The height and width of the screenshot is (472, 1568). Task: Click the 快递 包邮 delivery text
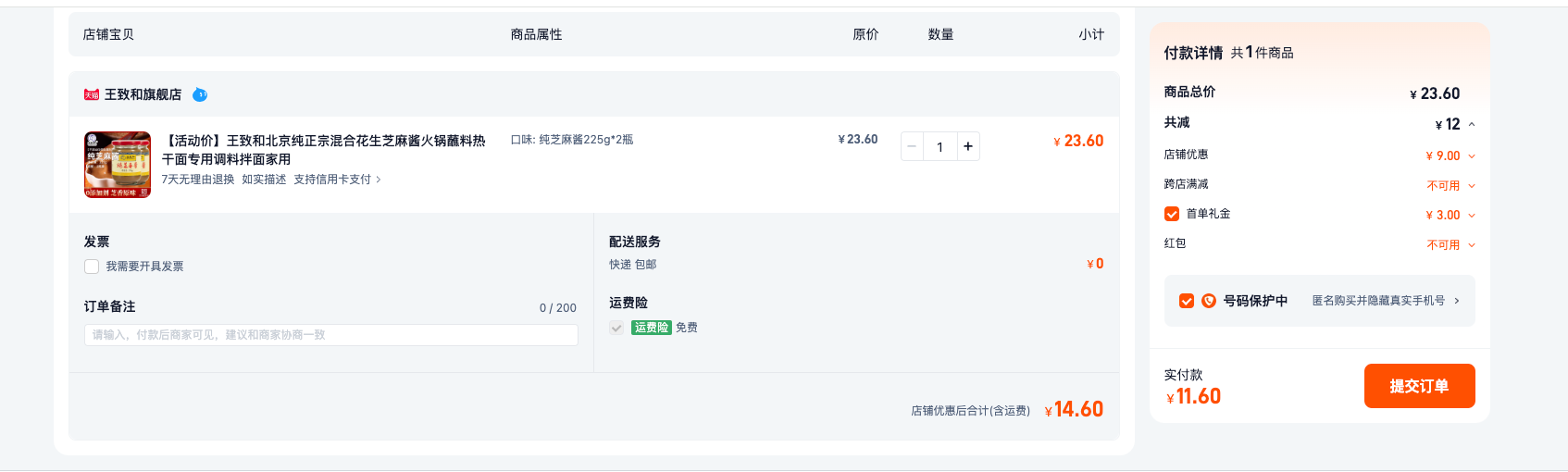633,265
